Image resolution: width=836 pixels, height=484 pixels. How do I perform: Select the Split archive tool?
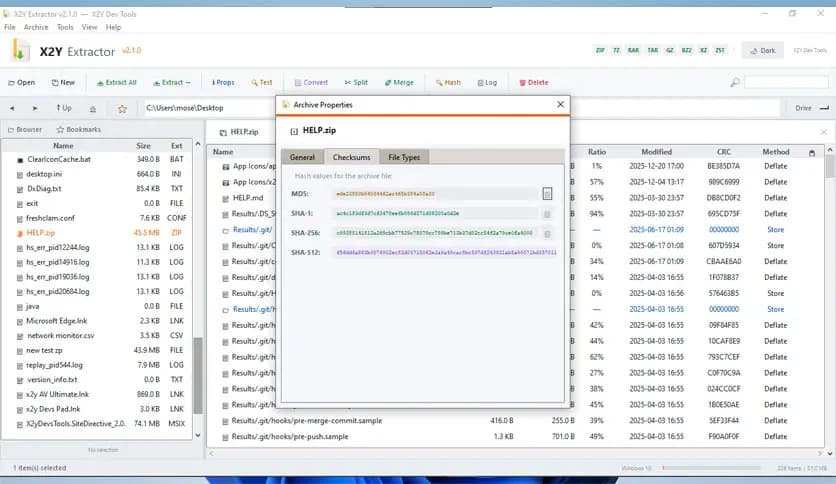[x=356, y=83]
